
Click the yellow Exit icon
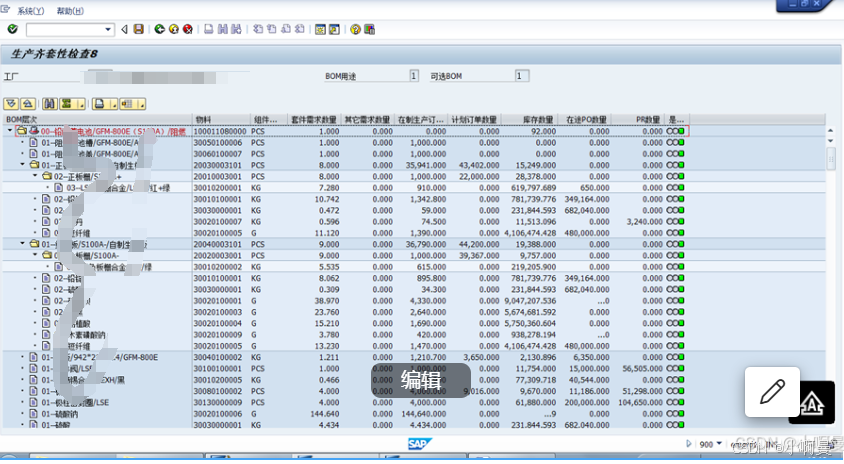[173, 29]
